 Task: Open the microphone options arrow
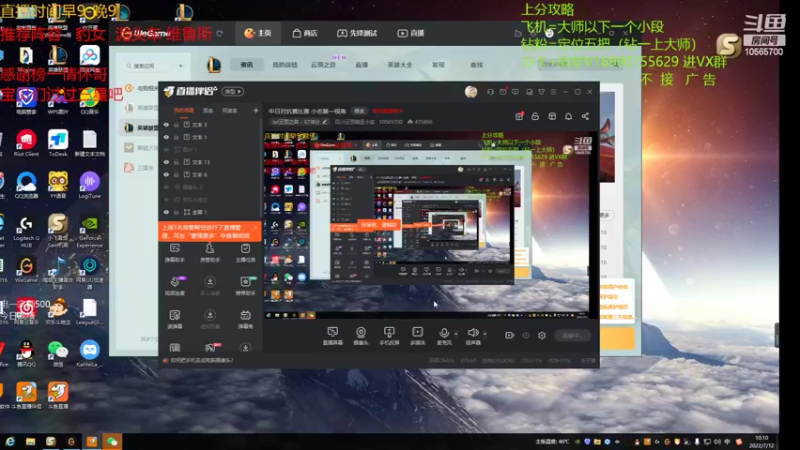coord(456,334)
